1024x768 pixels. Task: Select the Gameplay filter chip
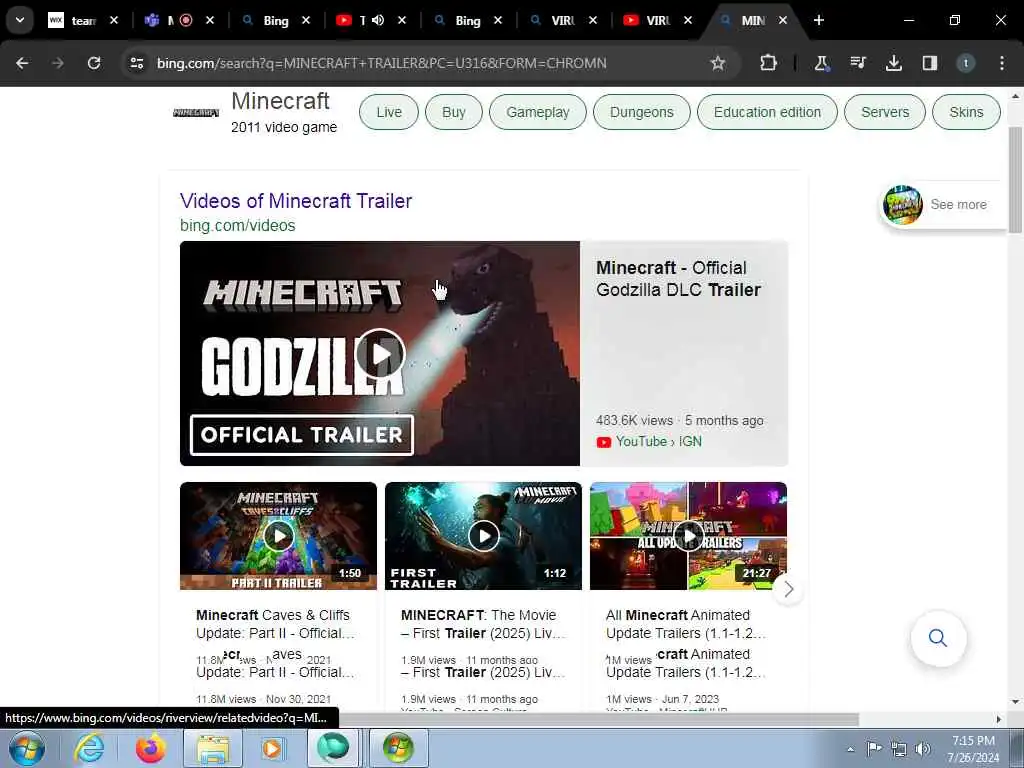(537, 112)
